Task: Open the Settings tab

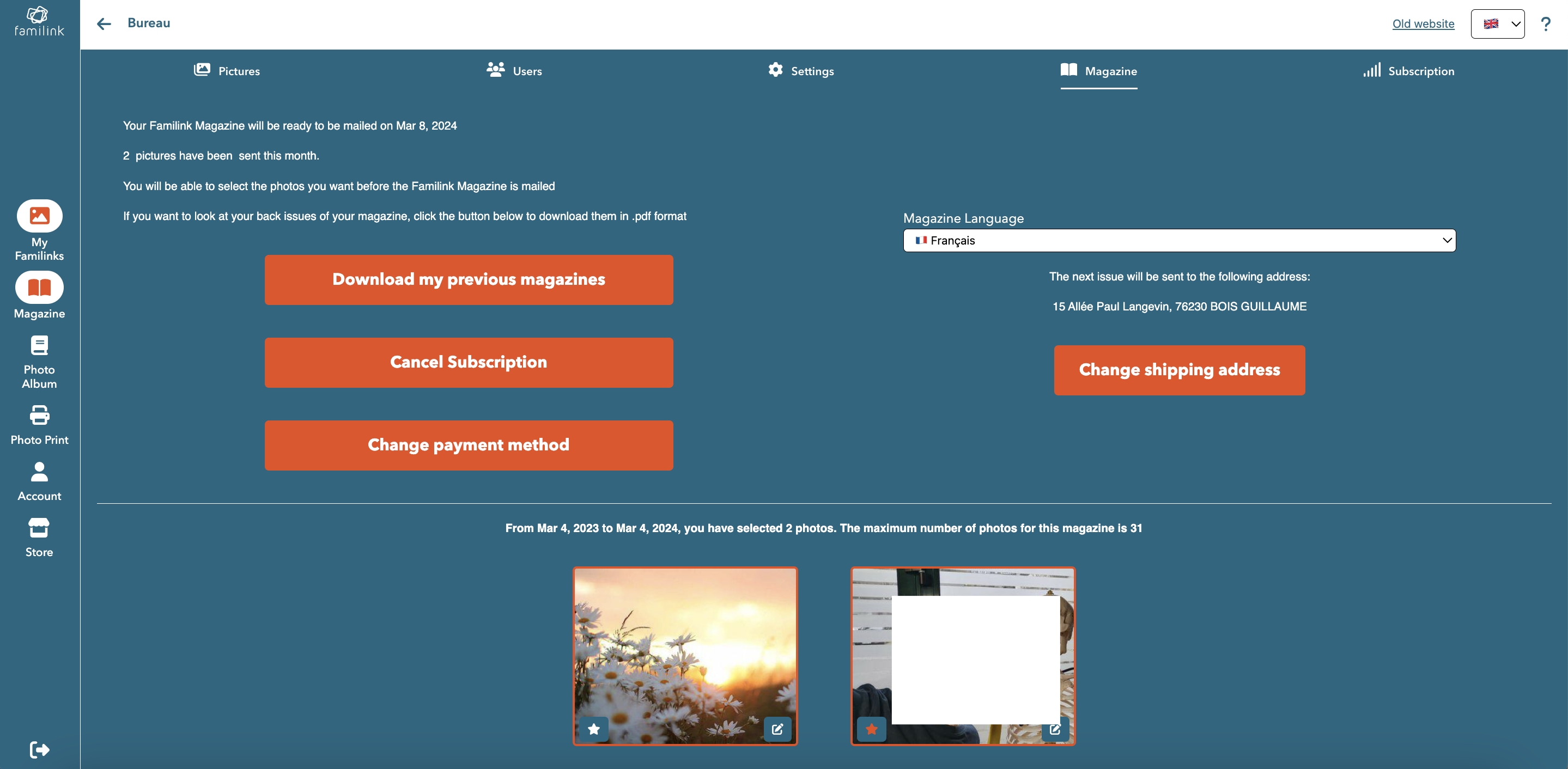Action: (800, 71)
